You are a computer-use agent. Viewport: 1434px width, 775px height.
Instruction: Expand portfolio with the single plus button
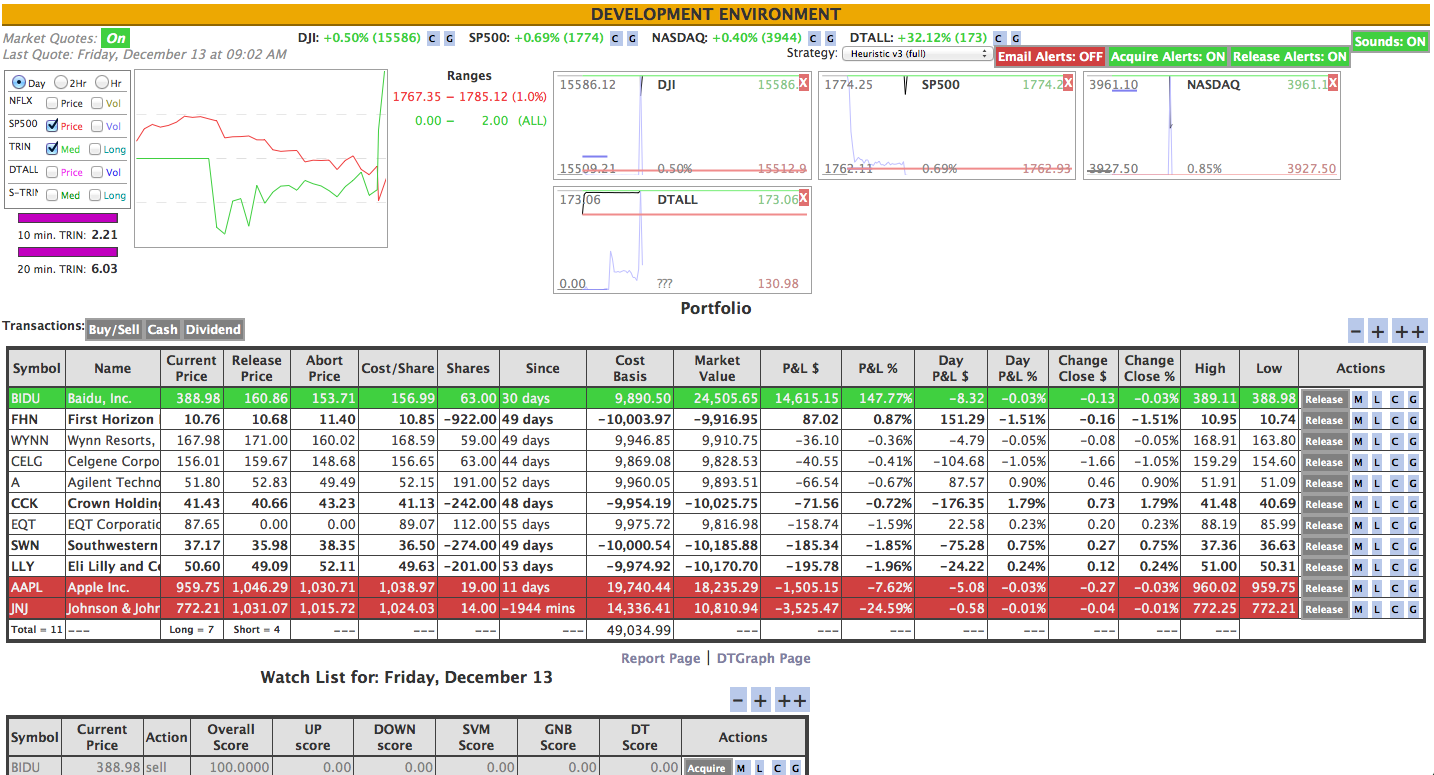[x=1378, y=332]
